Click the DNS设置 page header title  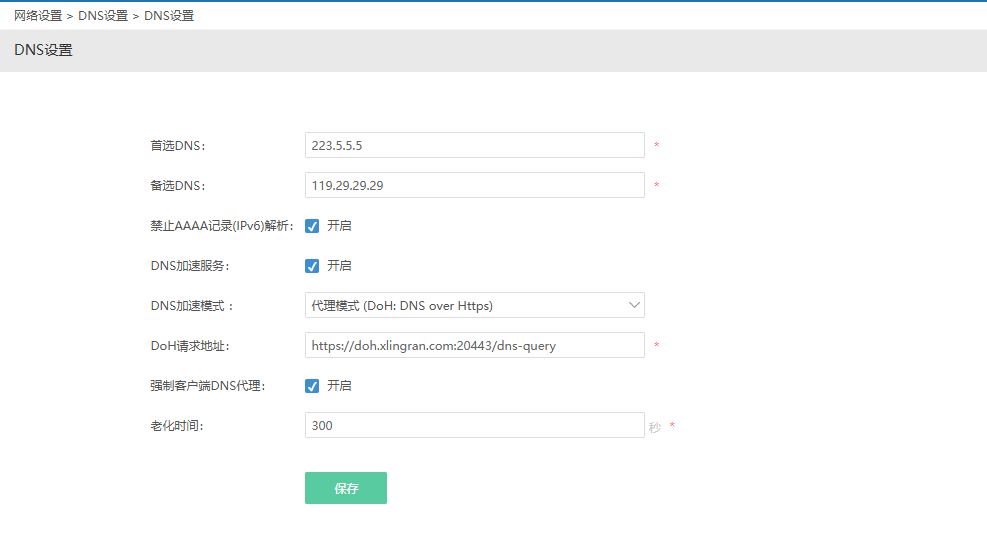point(43,50)
